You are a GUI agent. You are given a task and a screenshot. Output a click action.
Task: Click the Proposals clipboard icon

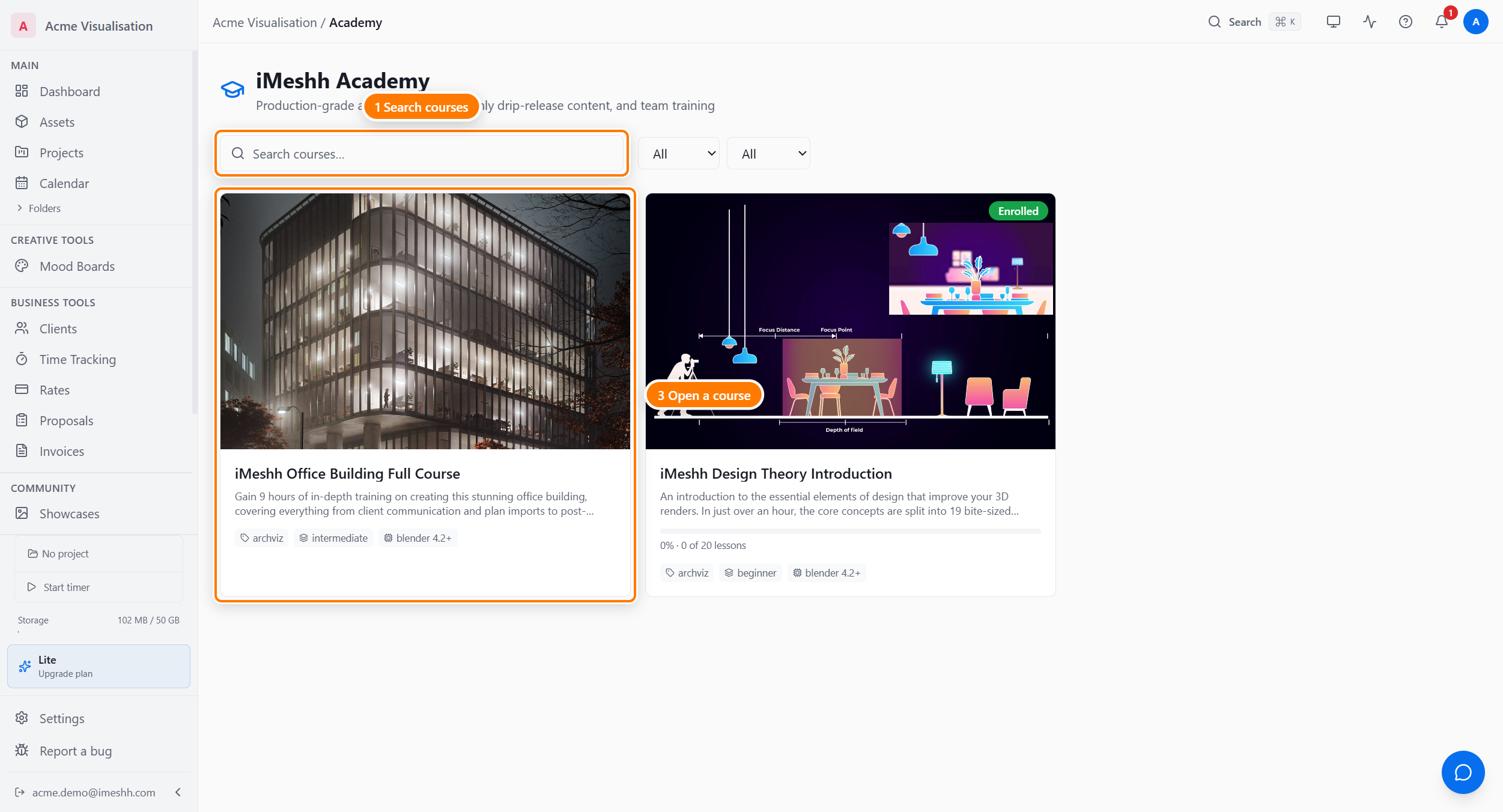point(22,420)
